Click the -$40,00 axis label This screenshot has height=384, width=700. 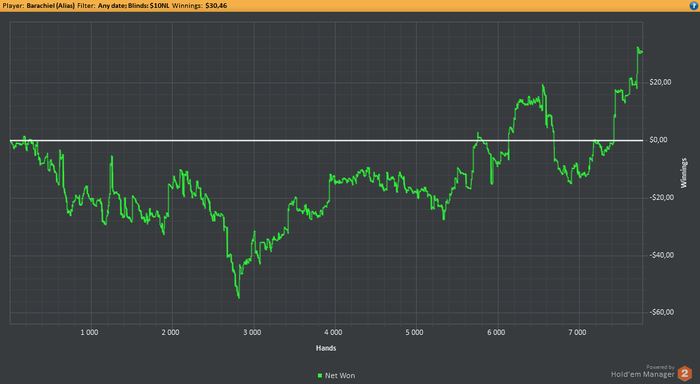tap(661, 255)
